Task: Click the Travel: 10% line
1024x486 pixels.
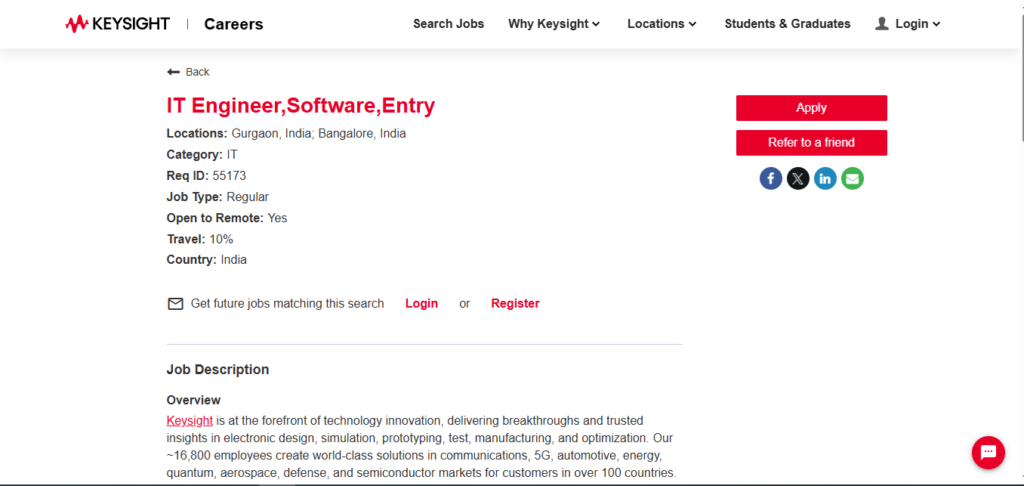Action: (x=200, y=239)
